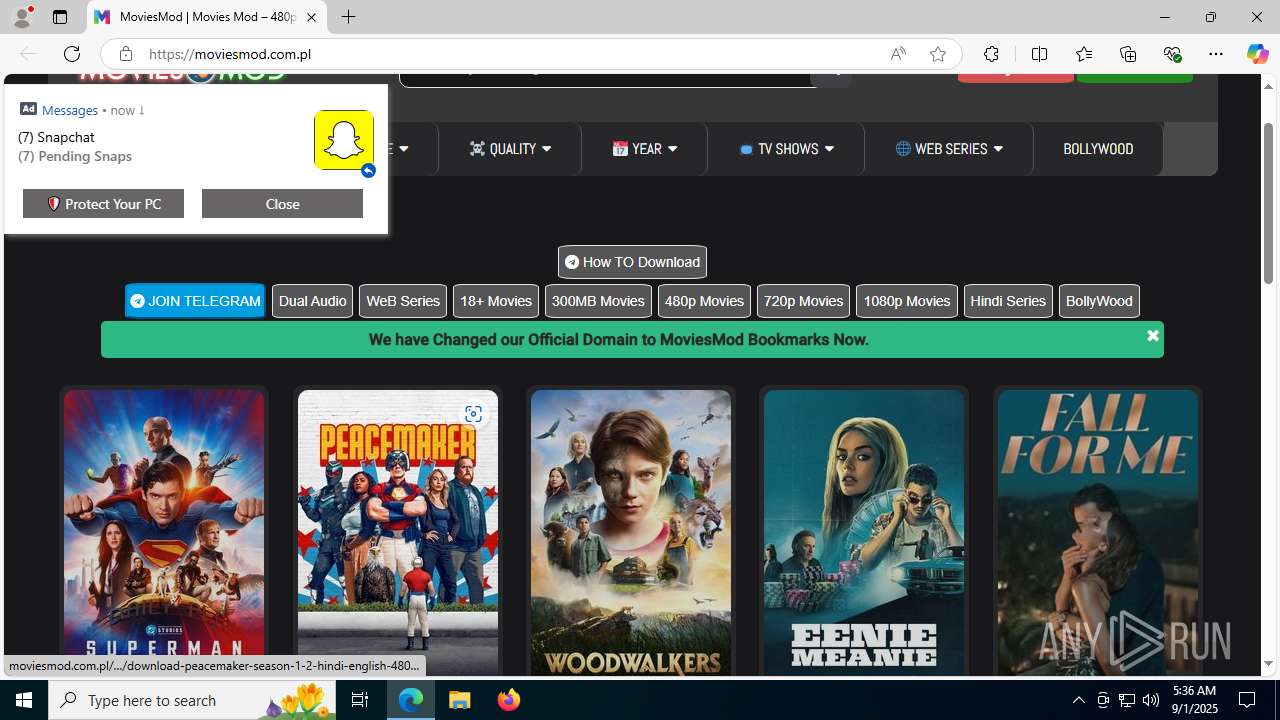Open the taskbar clock showing 5:36 AM
This screenshot has width=1280, height=720.
click(x=1194, y=700)
